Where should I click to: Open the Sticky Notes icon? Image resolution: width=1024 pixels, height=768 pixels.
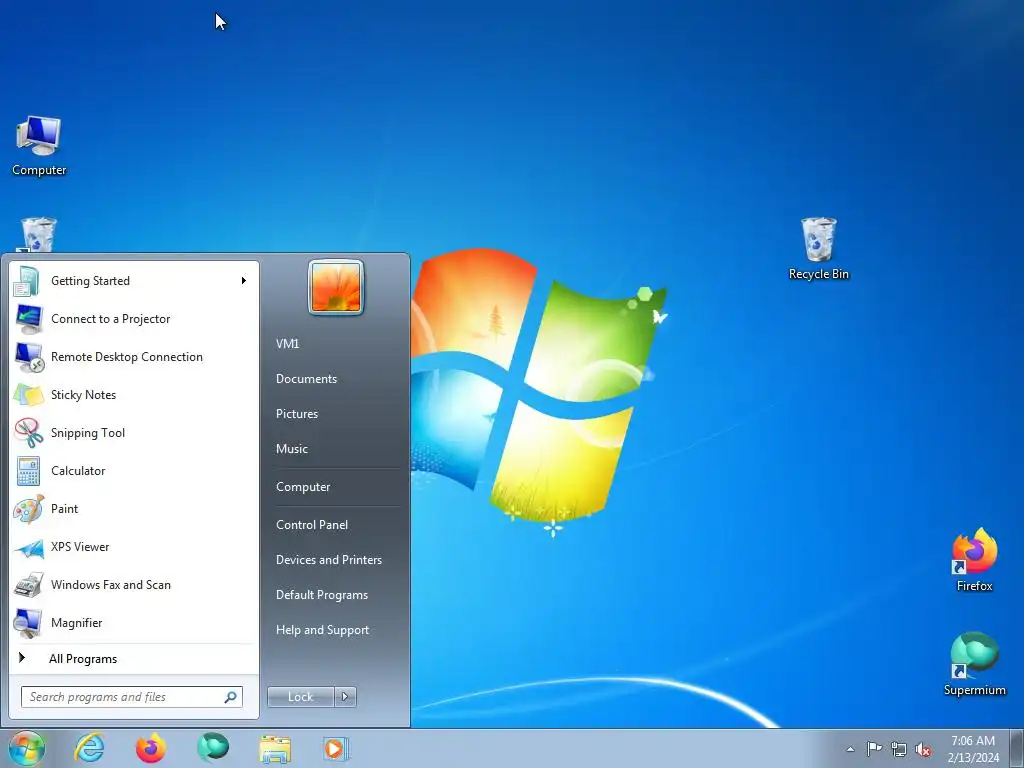coord(27,394)
